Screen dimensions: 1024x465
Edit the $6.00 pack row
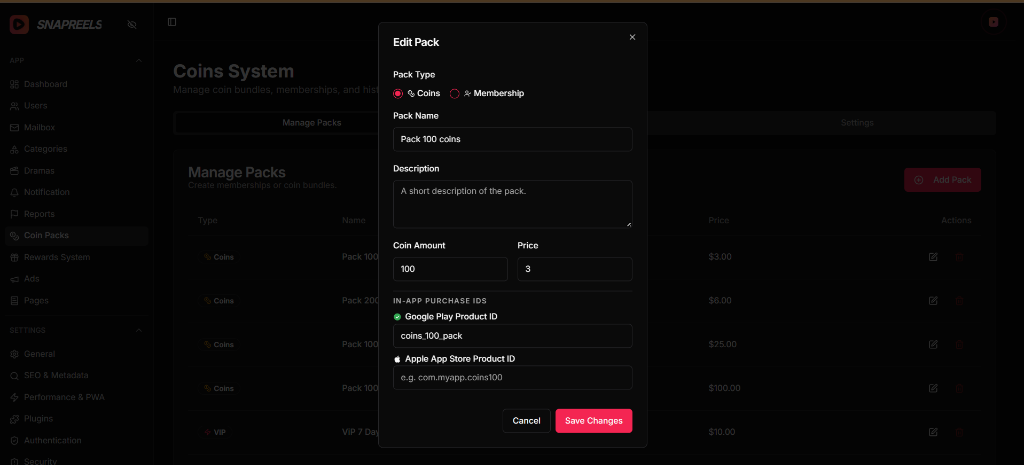point(933,300)
